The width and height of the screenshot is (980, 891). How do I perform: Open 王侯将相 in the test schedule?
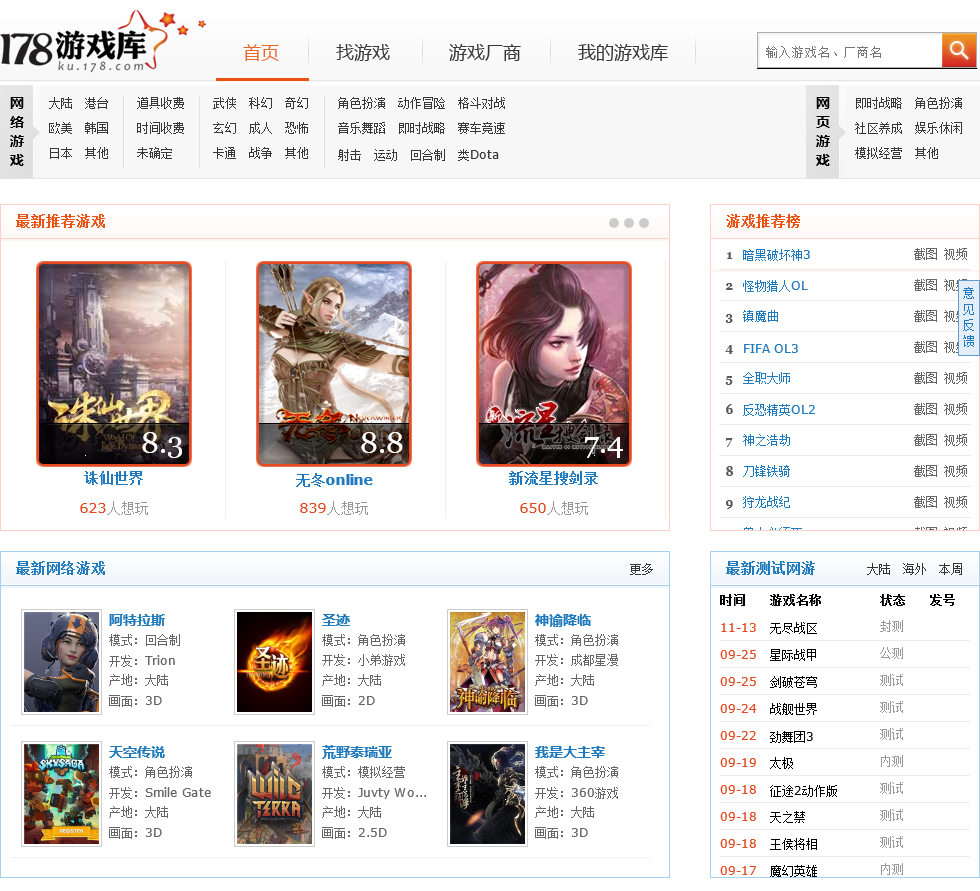click(793, 844)
